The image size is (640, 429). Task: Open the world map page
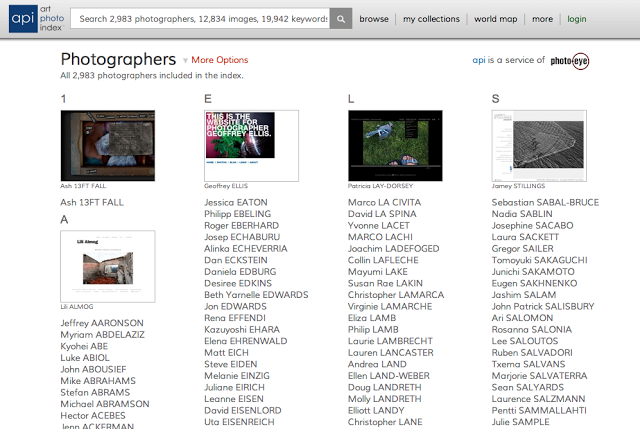tap(497, 19)
